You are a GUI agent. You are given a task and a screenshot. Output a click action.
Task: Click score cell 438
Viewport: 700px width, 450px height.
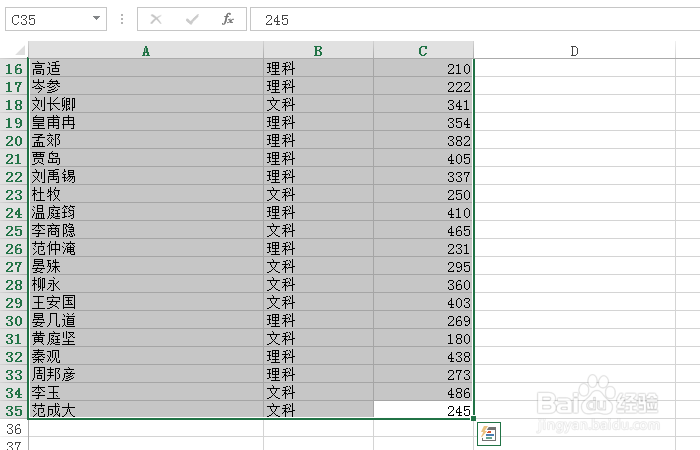tap(423, 356)
